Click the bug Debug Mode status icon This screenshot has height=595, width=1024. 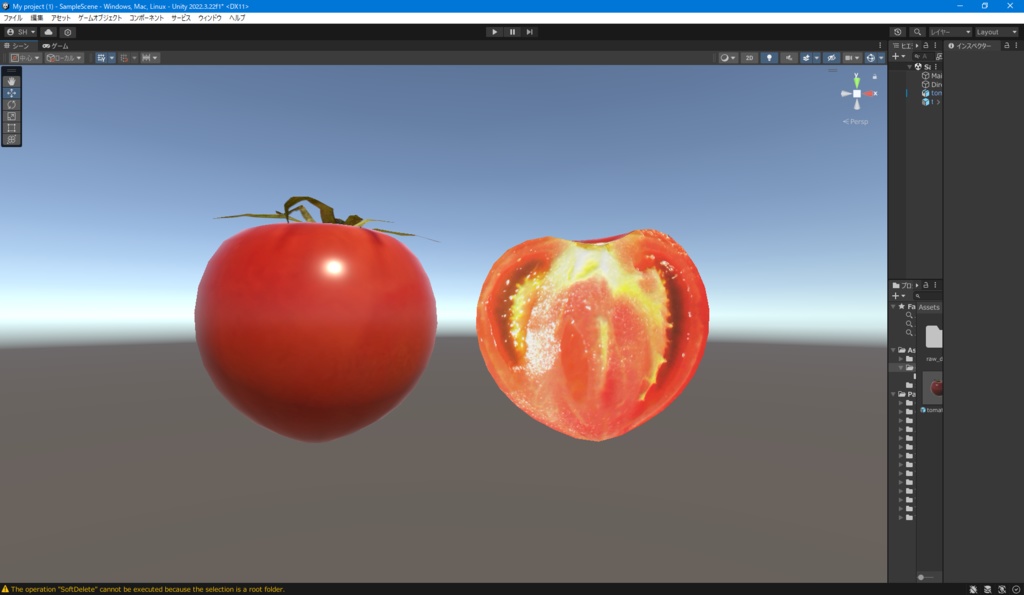click(973, 589)
